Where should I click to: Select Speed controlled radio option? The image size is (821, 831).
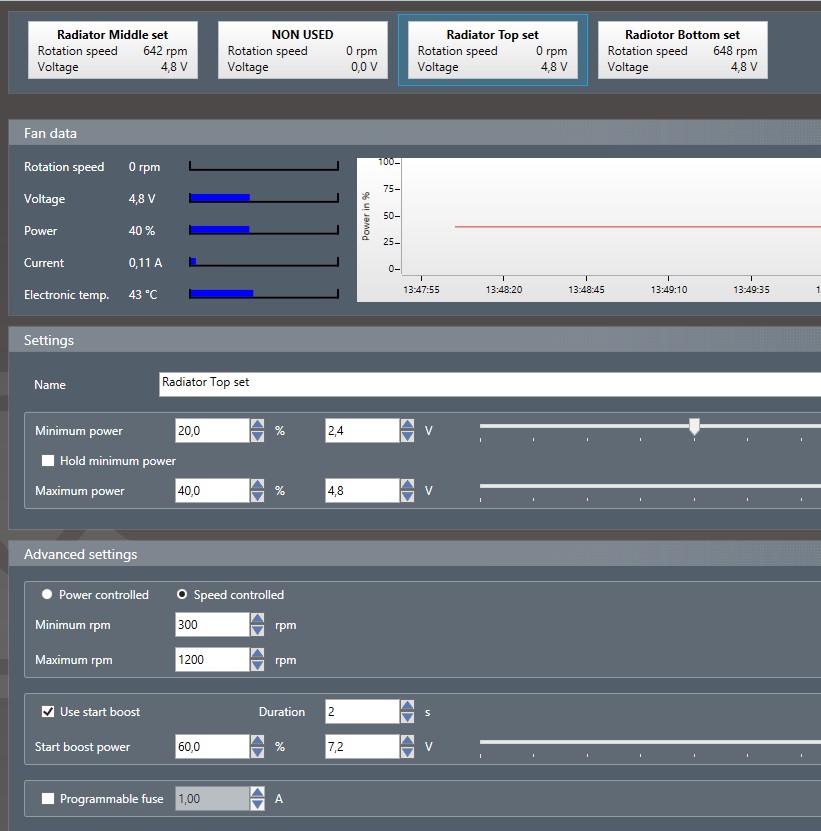(182, 595)
